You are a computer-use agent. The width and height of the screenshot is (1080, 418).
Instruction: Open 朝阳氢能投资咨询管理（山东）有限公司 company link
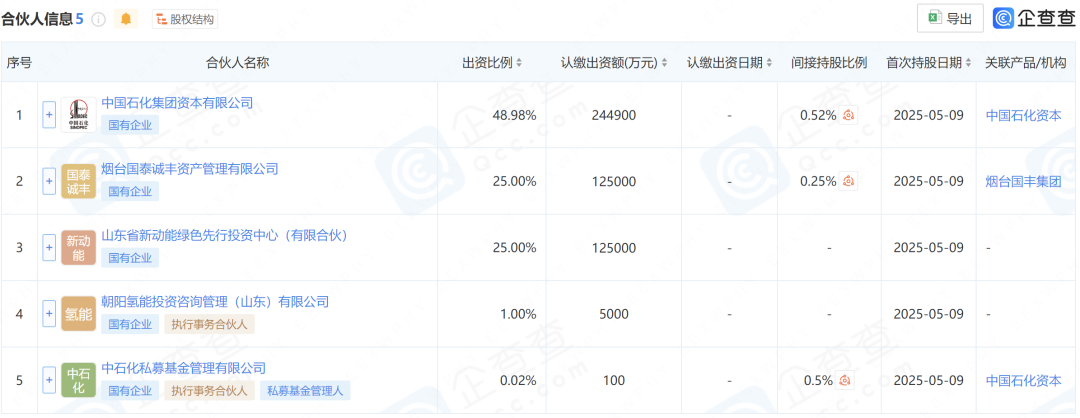point(215,301)
